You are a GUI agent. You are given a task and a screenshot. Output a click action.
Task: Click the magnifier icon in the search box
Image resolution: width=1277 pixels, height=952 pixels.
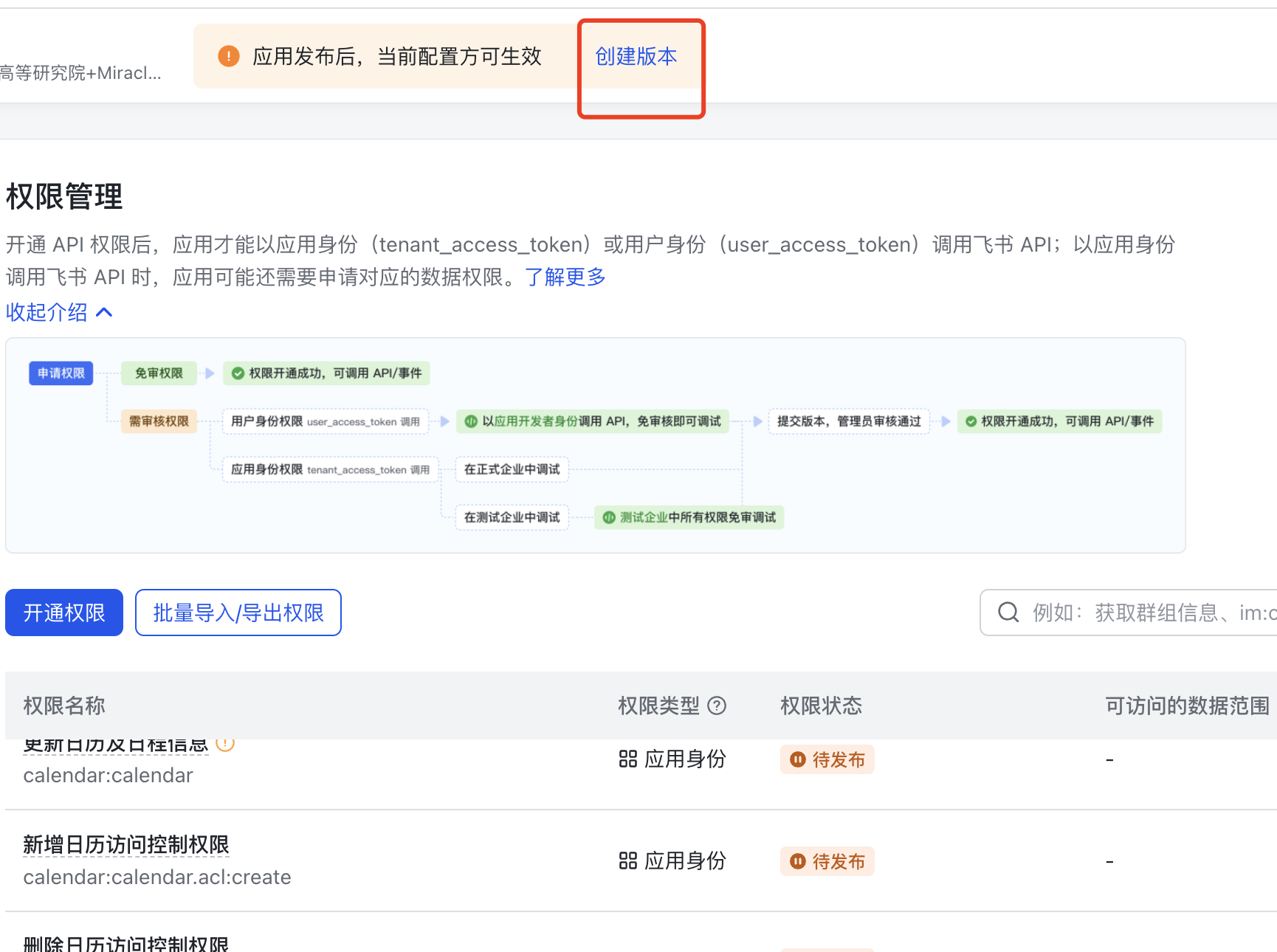1008,613
